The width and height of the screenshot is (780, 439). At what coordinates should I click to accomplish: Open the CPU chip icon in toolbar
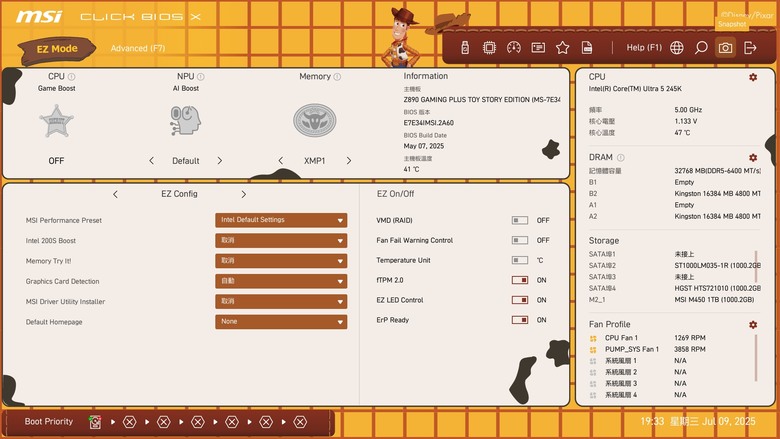[x=489, y=48]
